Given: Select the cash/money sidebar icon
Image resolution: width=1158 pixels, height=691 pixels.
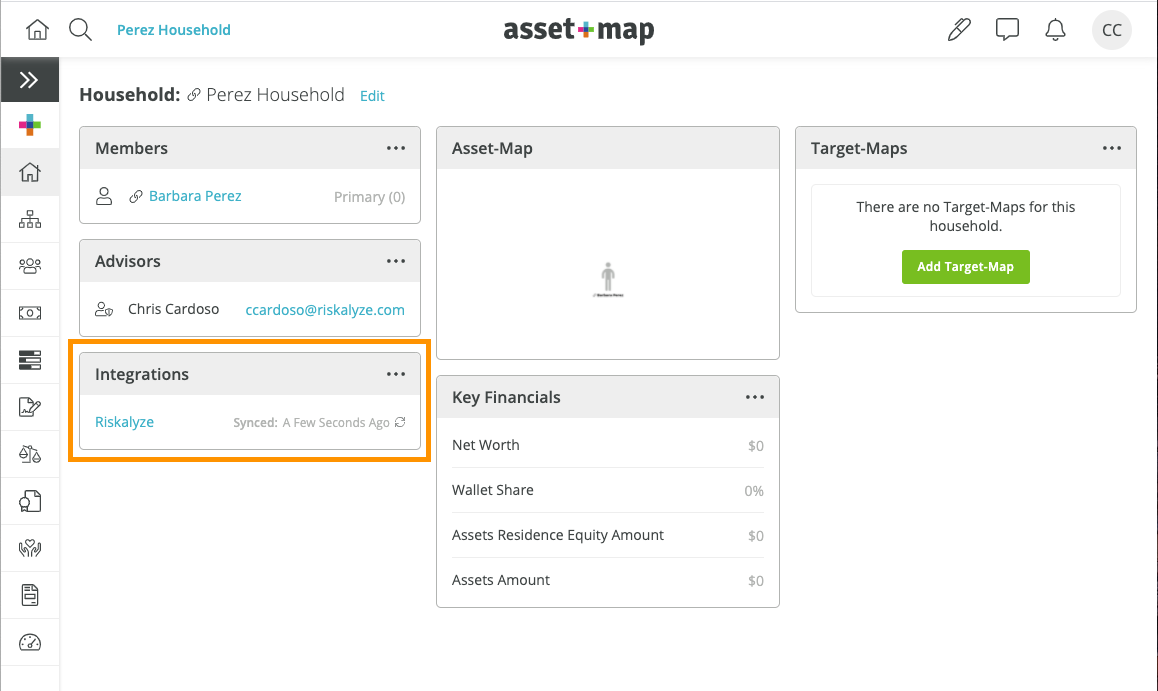Looking at the screenshot, I should click(x=30, y=313).
